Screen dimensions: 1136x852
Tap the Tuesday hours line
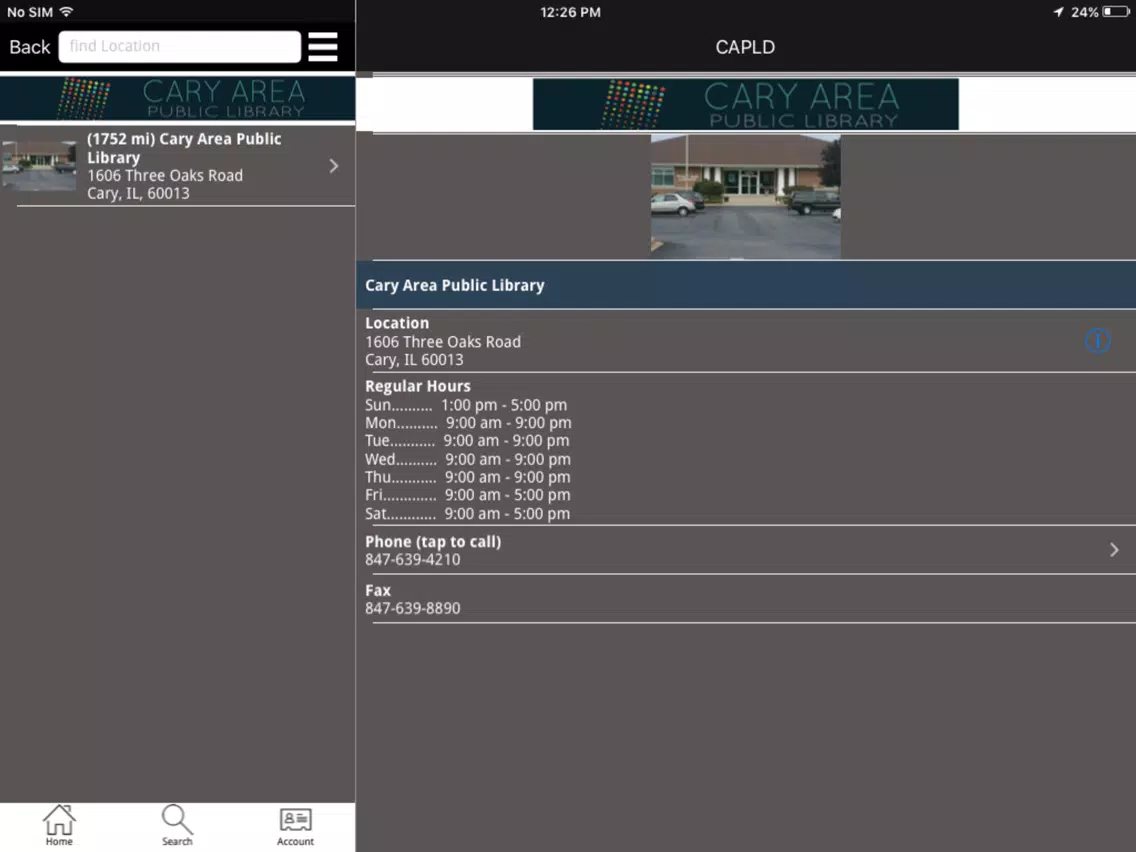tap(467, 440)
